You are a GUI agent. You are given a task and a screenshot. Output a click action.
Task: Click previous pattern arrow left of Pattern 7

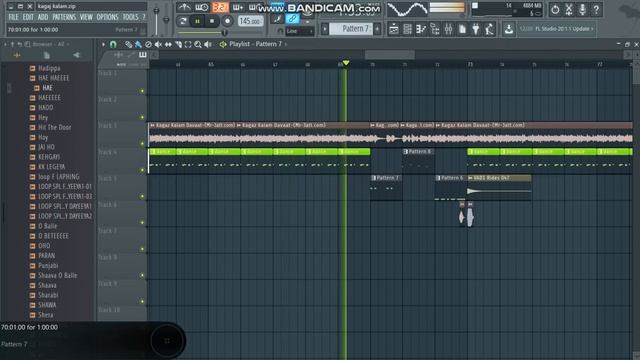click(x=325, y=29)
